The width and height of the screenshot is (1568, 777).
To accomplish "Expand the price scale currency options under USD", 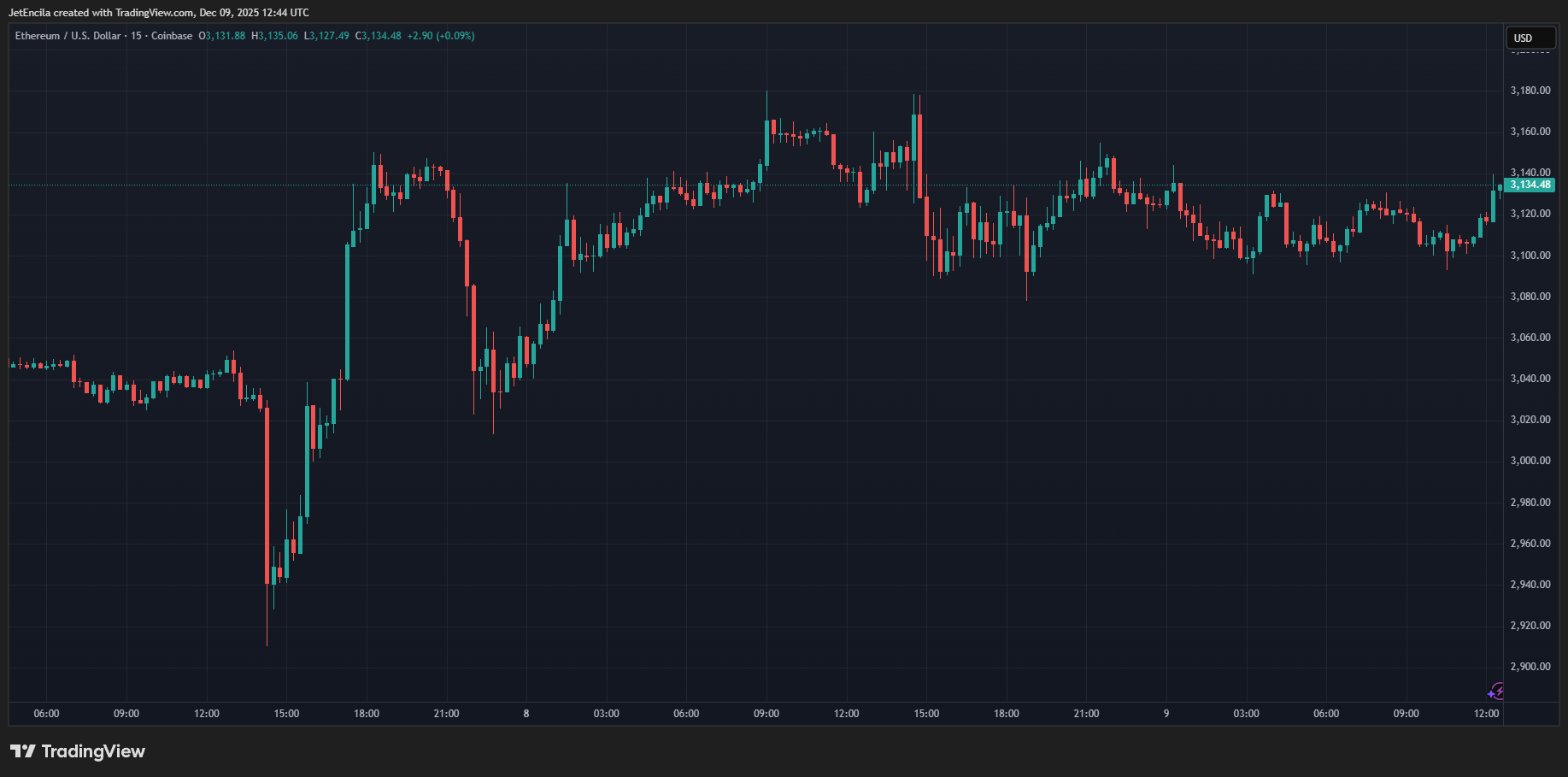I will click(1530, 38).
